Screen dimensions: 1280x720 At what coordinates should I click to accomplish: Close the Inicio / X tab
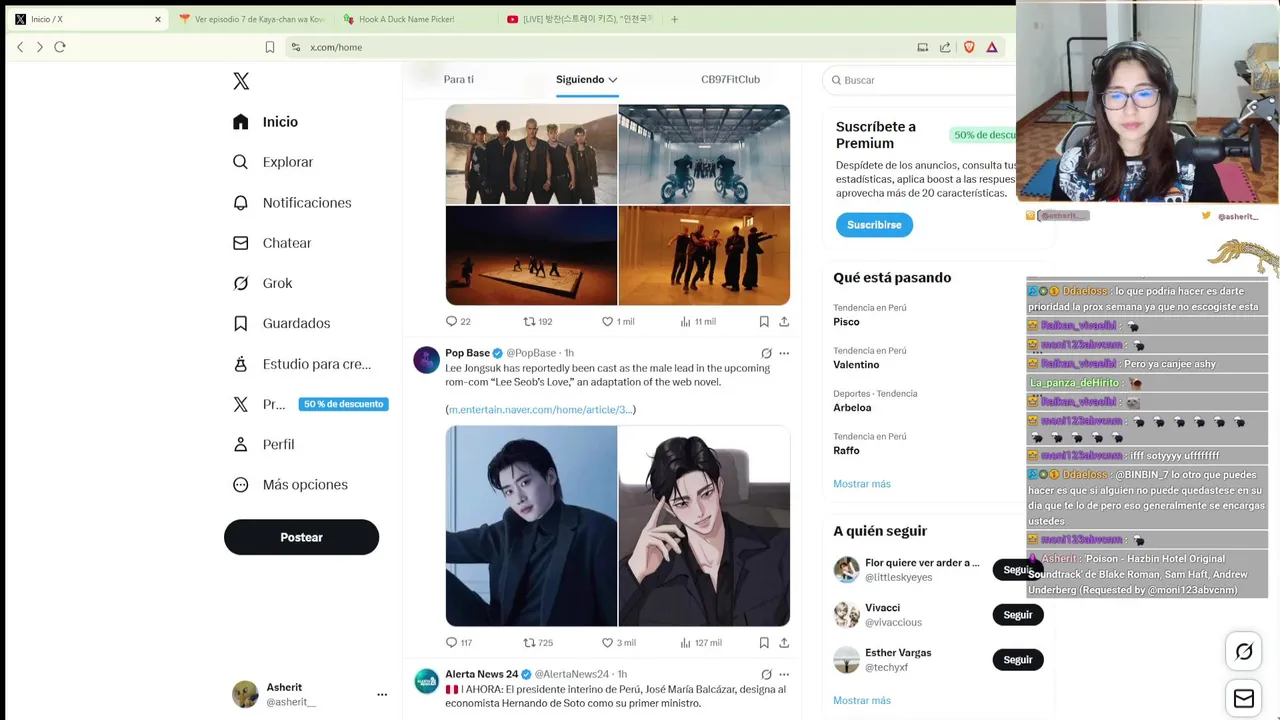(x=157, y=19)
